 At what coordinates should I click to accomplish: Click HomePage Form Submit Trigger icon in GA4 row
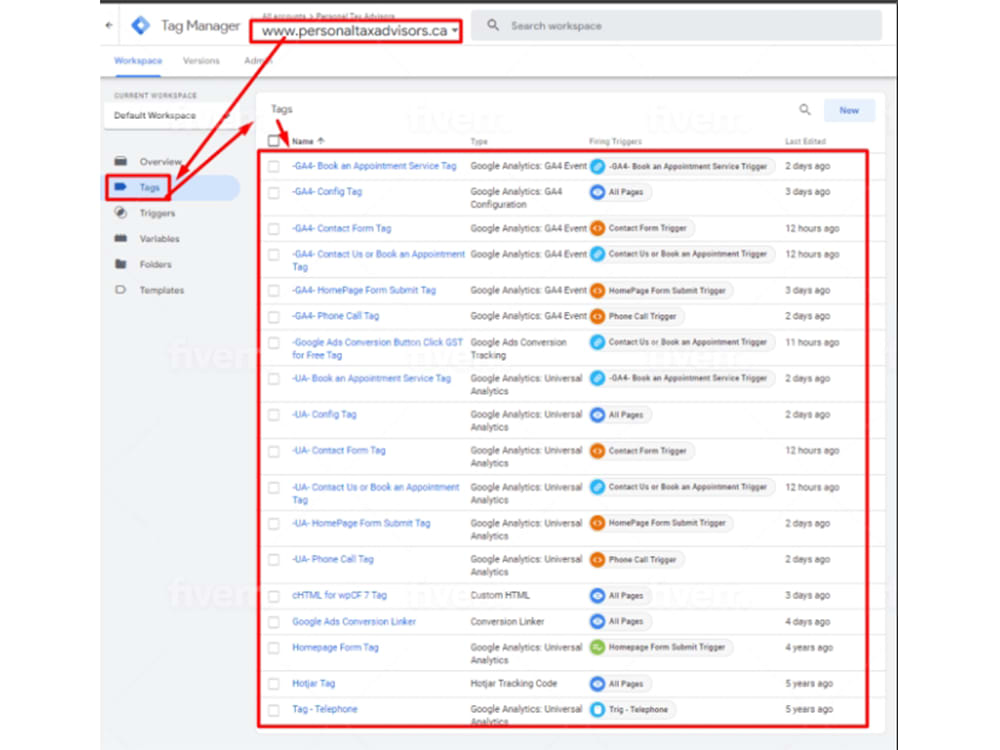pos(597,291)
